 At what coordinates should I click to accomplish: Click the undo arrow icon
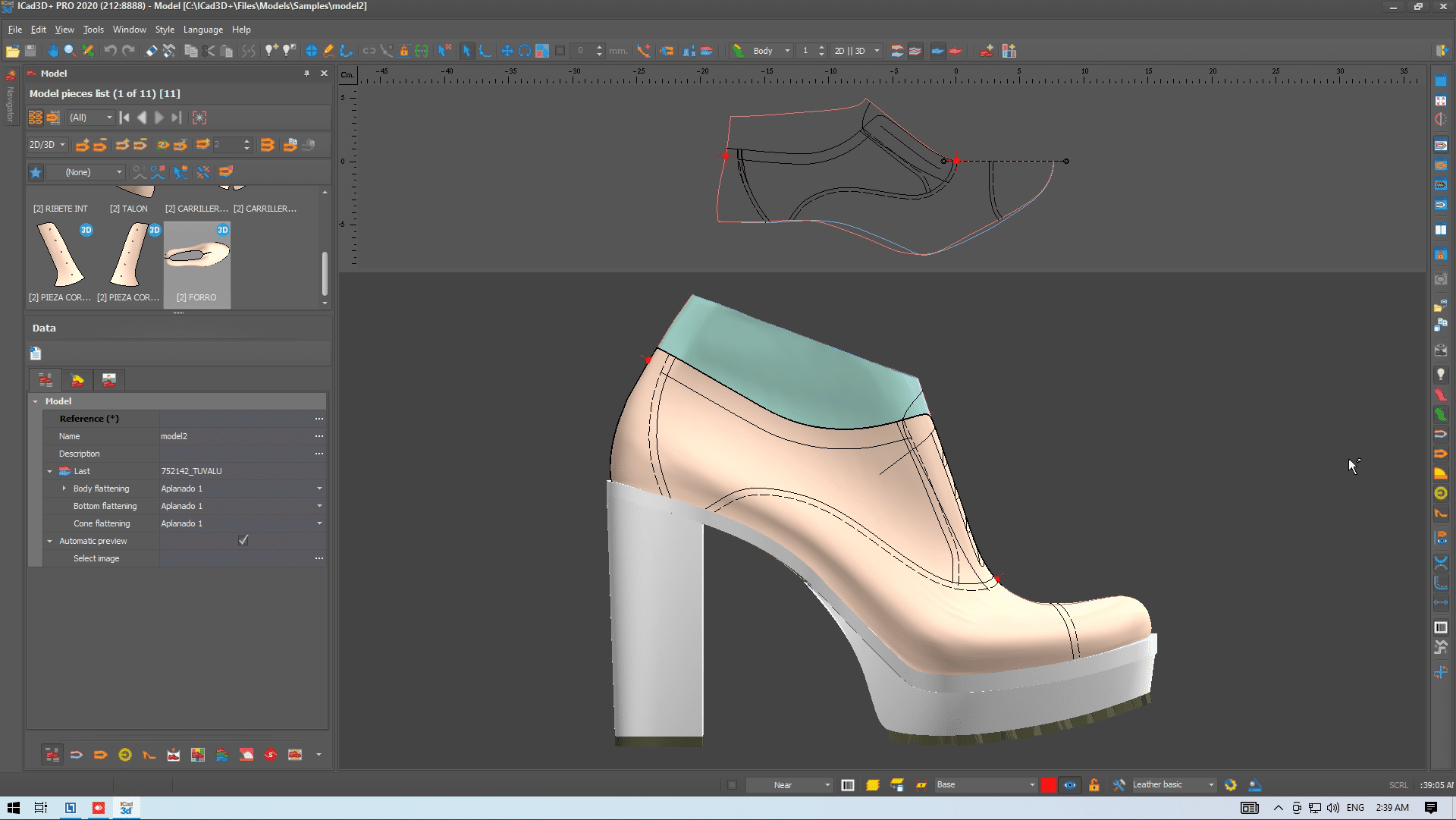111,51
